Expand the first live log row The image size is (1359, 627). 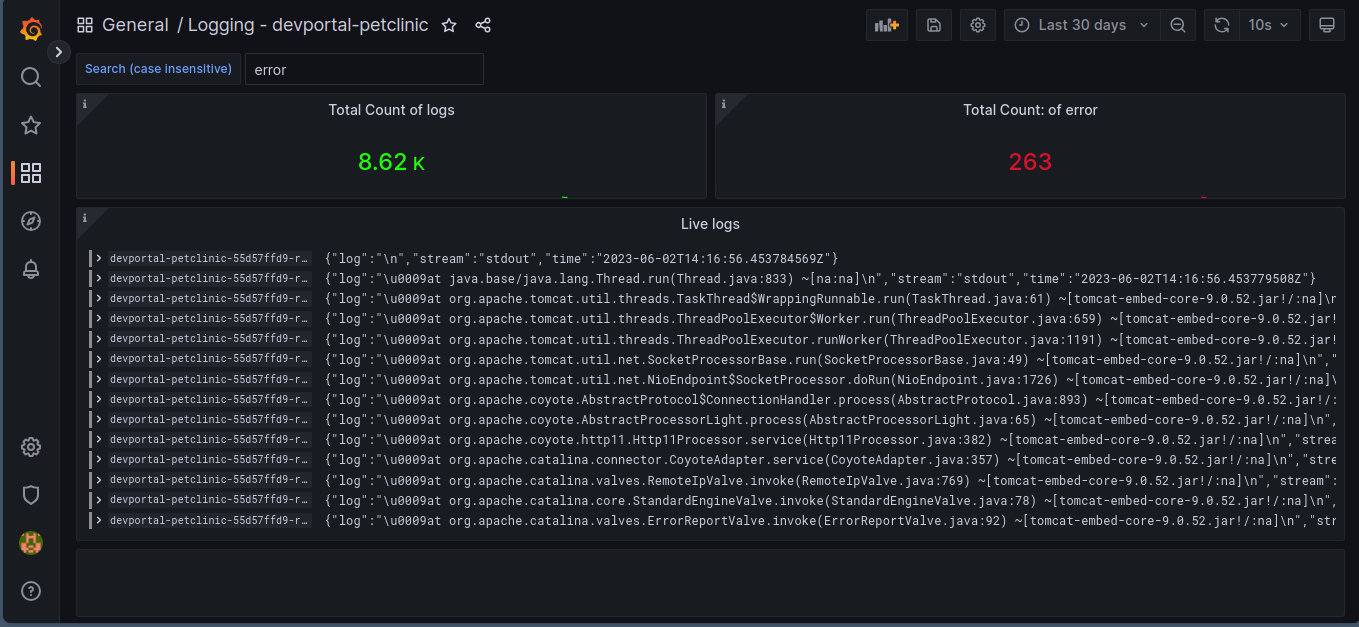coord(99,258)
